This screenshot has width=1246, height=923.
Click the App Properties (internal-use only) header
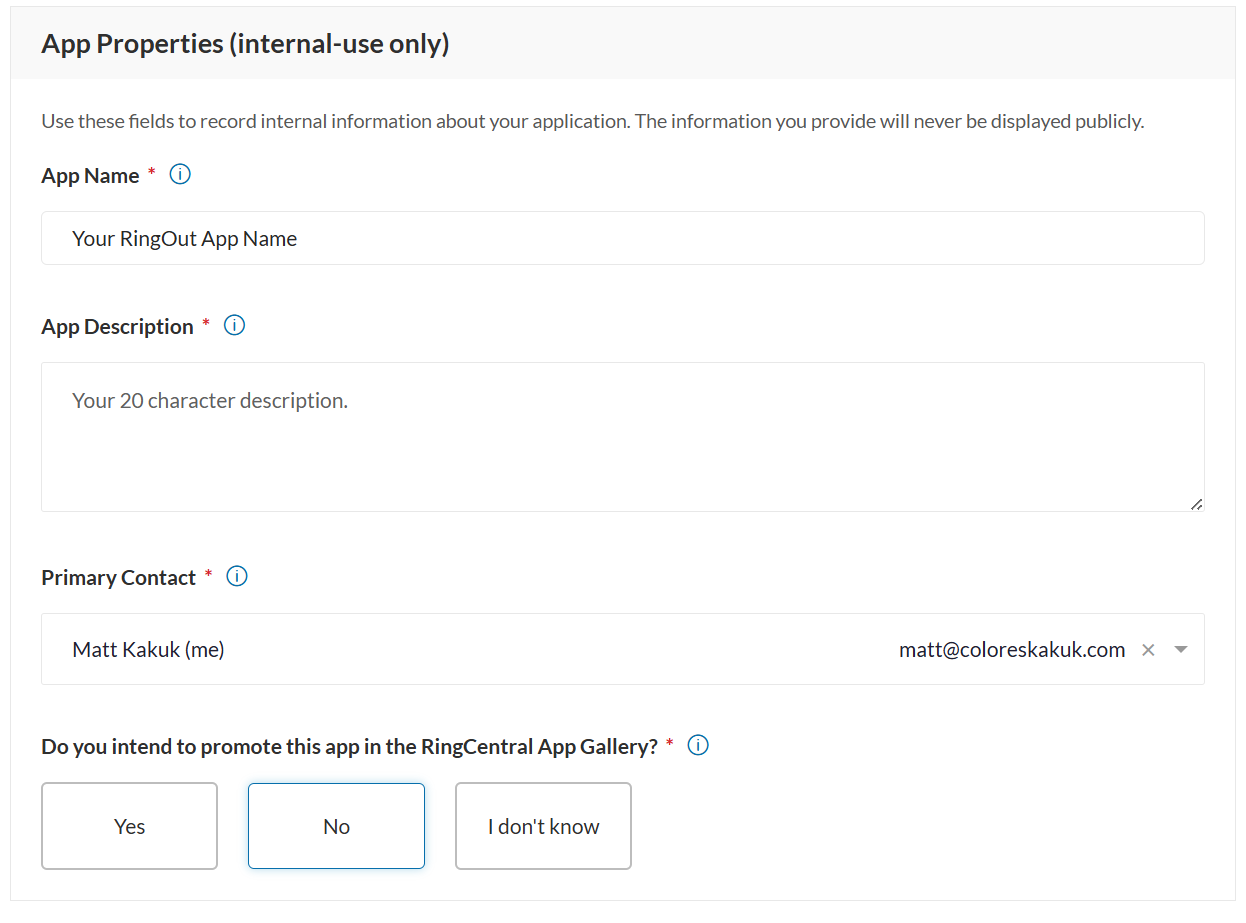(x=245, y=44)
